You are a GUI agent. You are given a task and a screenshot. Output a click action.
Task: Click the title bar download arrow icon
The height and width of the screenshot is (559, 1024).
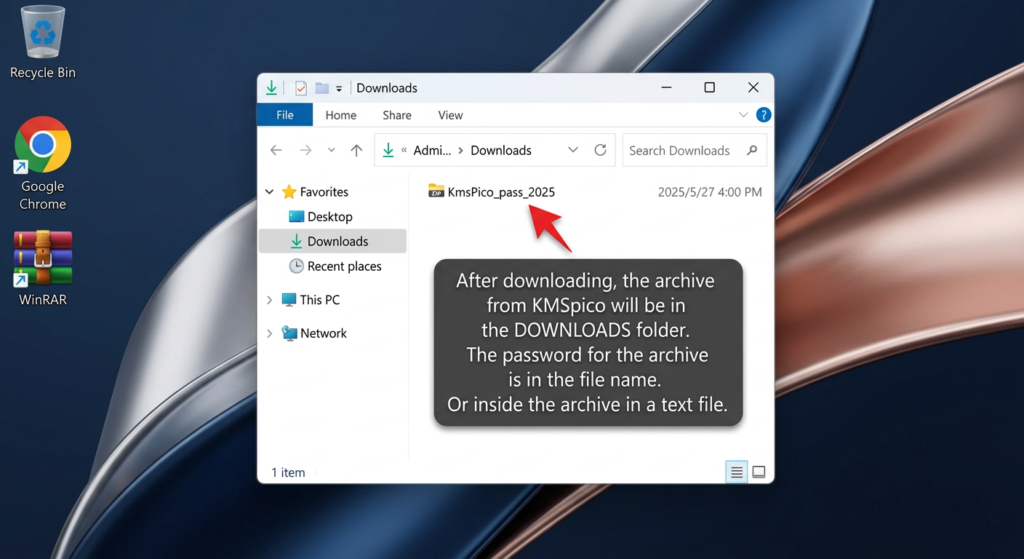[x=271, y=88]
